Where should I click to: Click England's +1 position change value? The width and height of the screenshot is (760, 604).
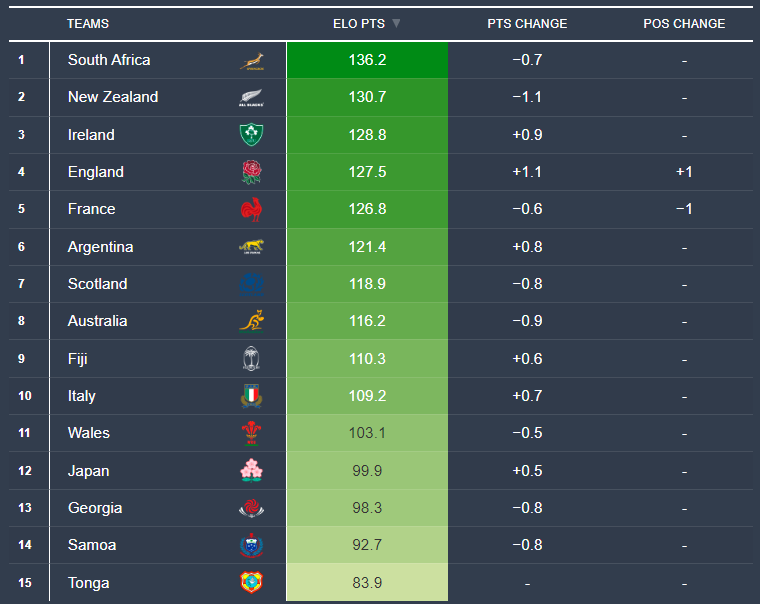(684, 172)
